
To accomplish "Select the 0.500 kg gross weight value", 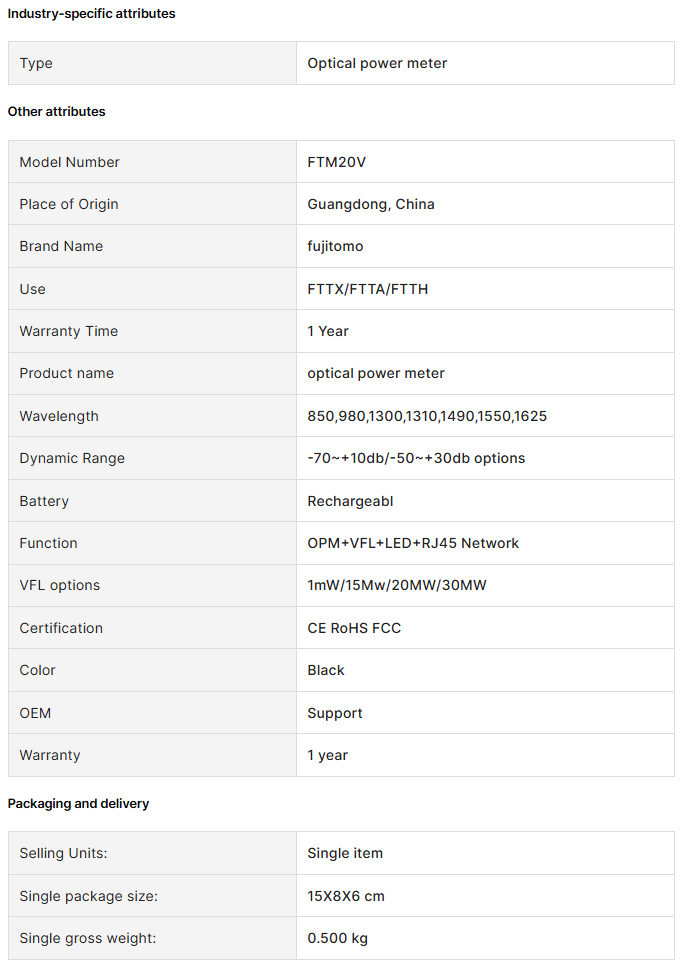I will [337, 938].
